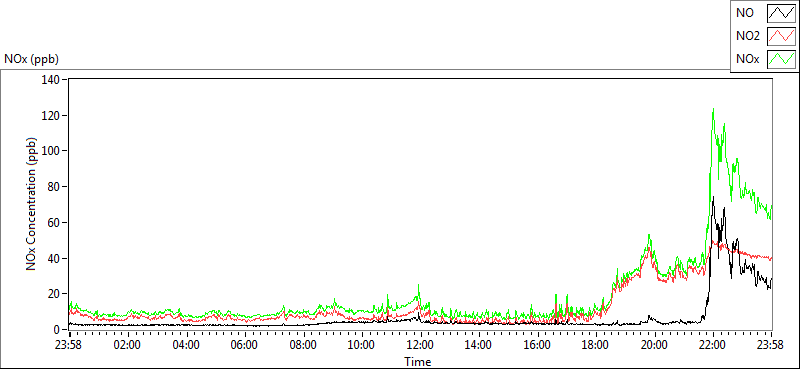Click the NOx green legend line icon

point(781,59)
